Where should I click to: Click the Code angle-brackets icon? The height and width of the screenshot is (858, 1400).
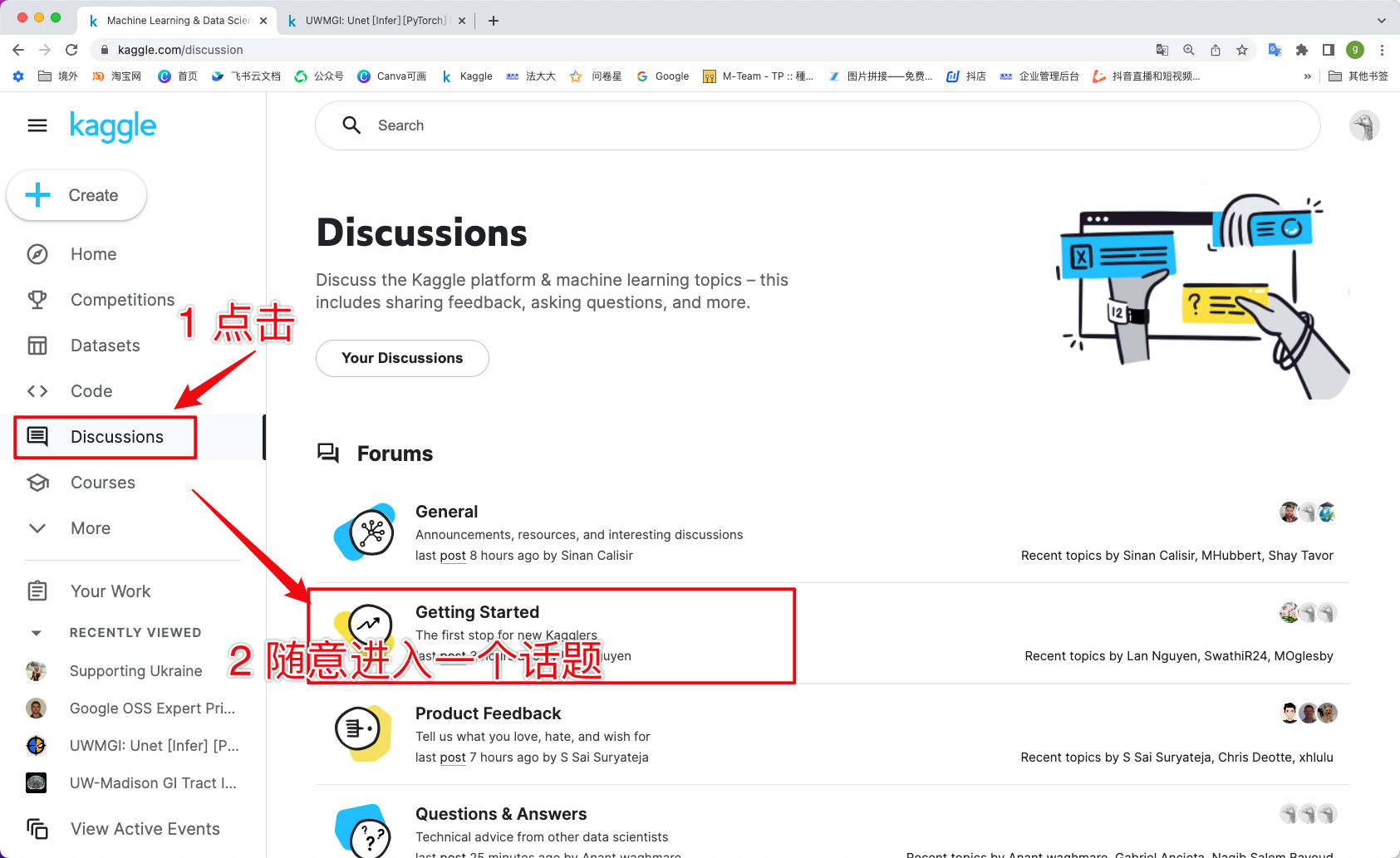click(x=37, y=391)
